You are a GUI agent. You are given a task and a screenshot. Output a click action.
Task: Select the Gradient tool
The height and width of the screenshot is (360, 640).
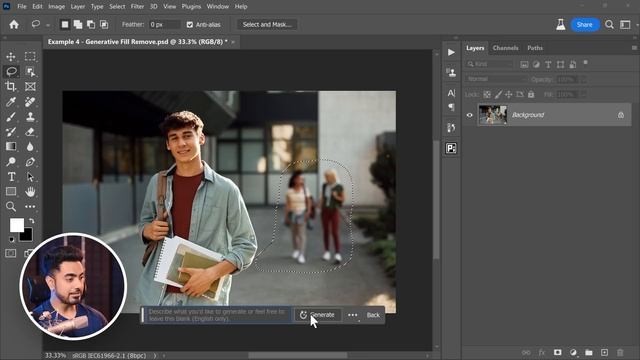coord(11,147)
